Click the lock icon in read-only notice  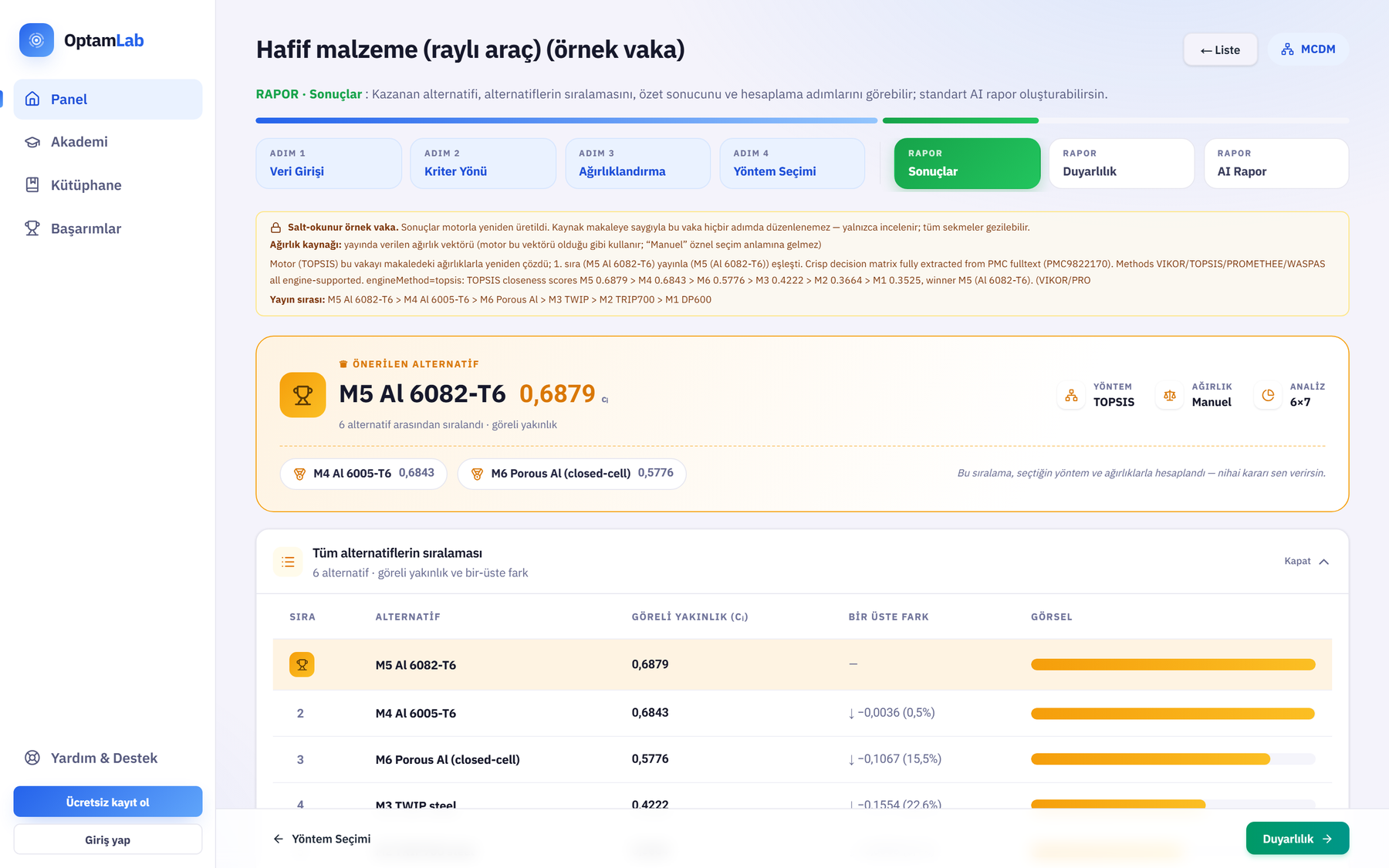(275, 228)
